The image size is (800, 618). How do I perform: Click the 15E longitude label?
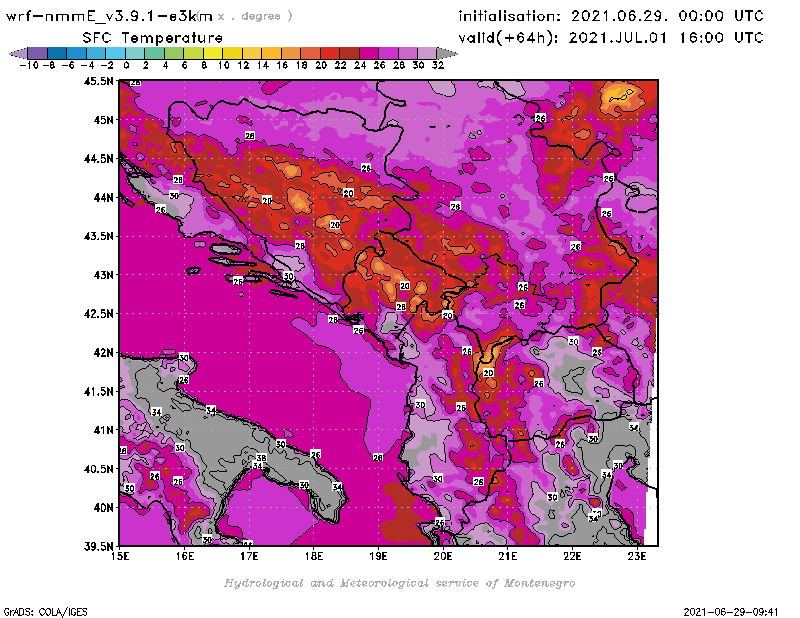coord(120,556)
